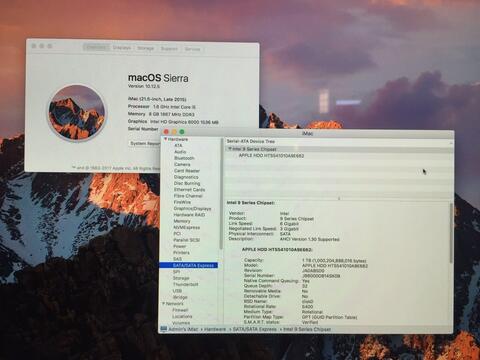Select Volumes under Network
Viewport: 480px width, 360px height.
click(181, 323)
